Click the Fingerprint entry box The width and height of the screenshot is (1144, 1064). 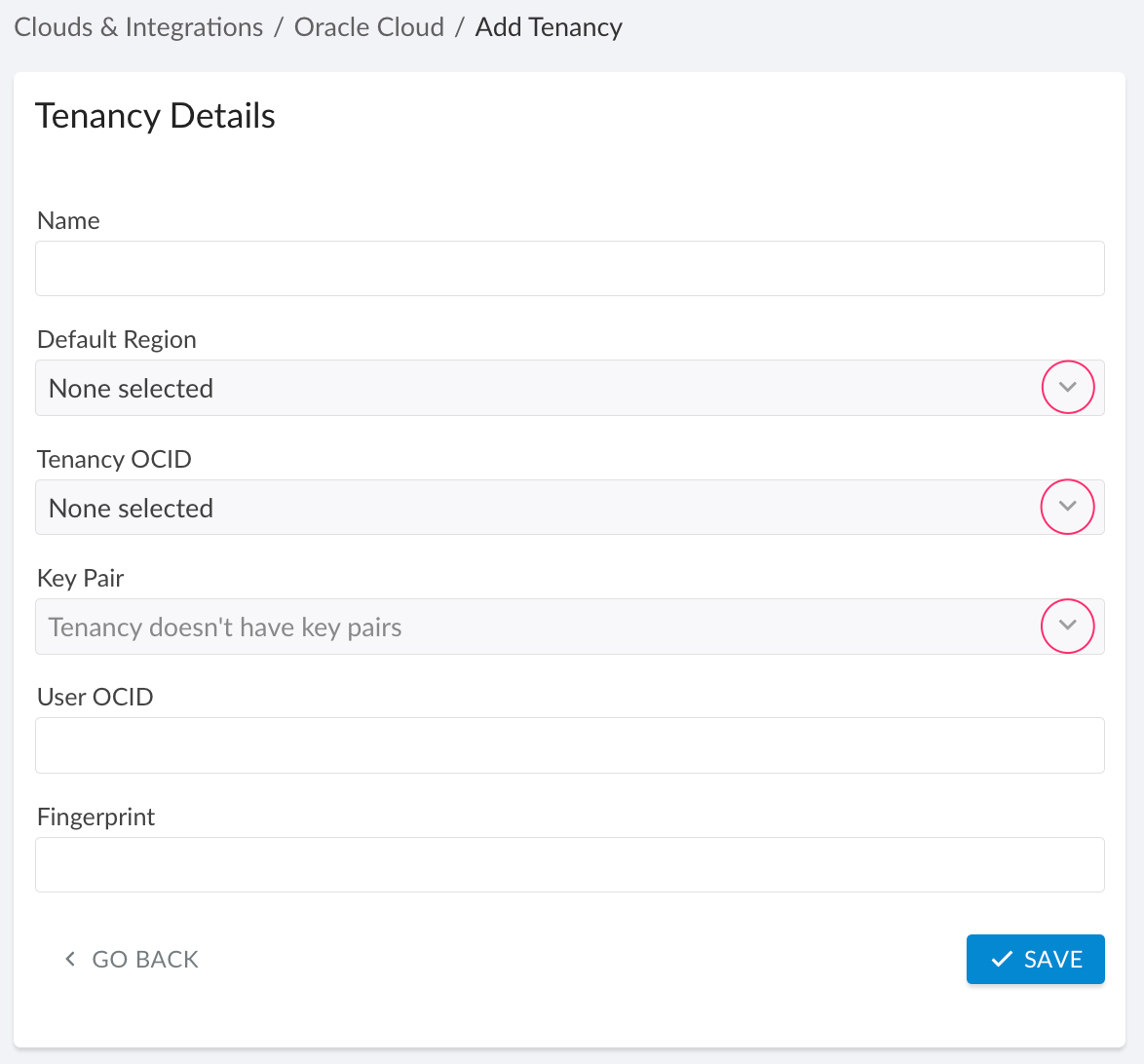pos(570,864)
